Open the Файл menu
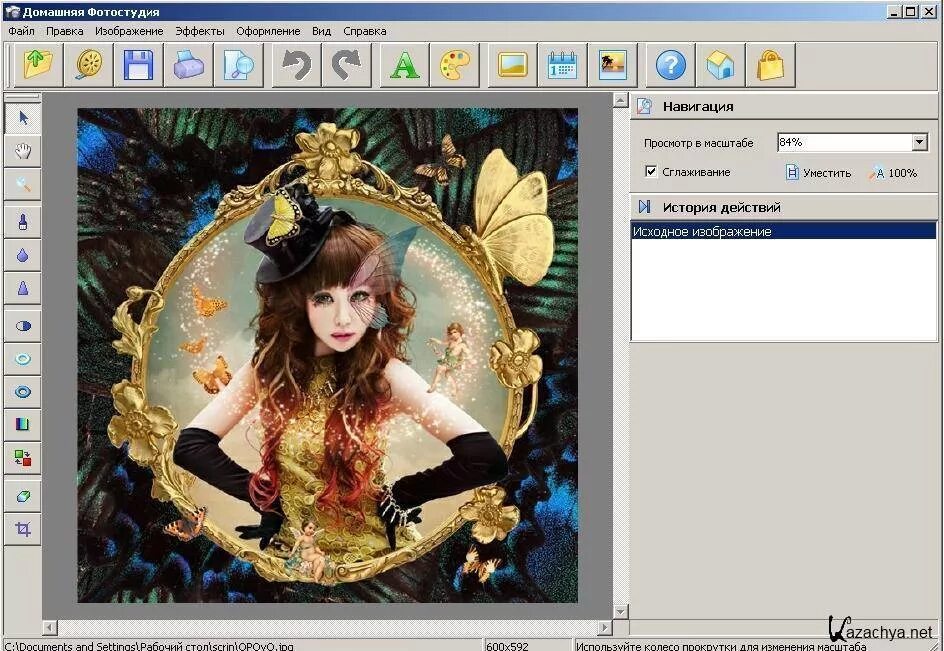The height and width of the screenshot is (651, 944). [21, 31]
